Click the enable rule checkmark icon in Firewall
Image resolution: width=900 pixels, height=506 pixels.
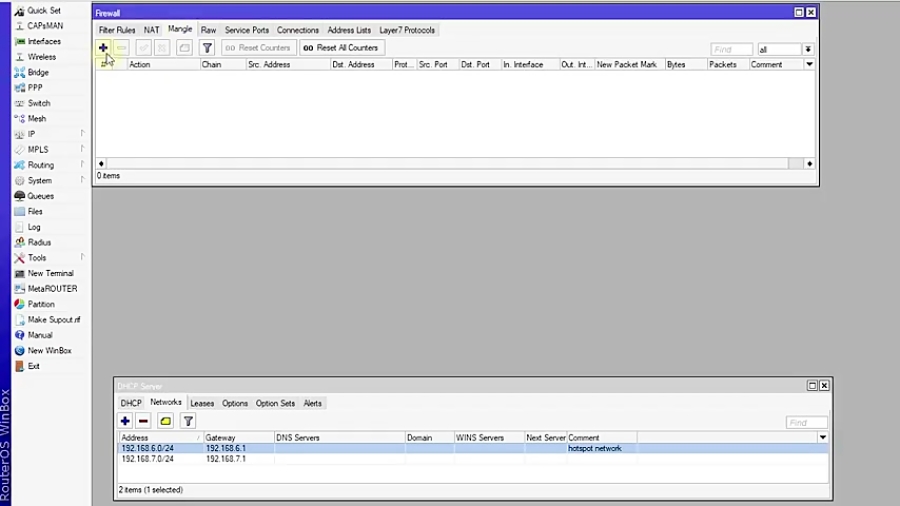tap(143, 48)
